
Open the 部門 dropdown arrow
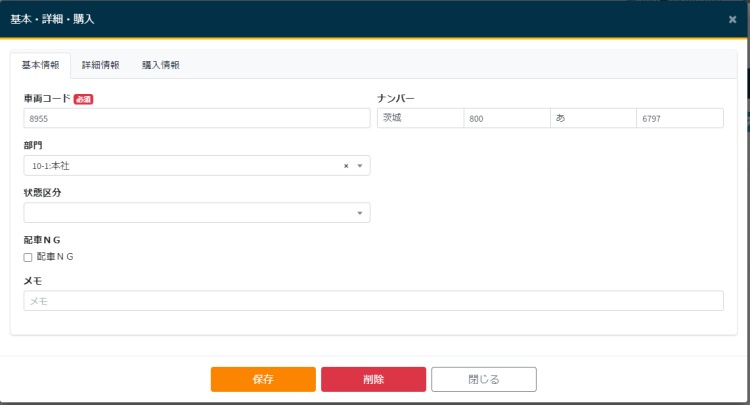(359, 166)
